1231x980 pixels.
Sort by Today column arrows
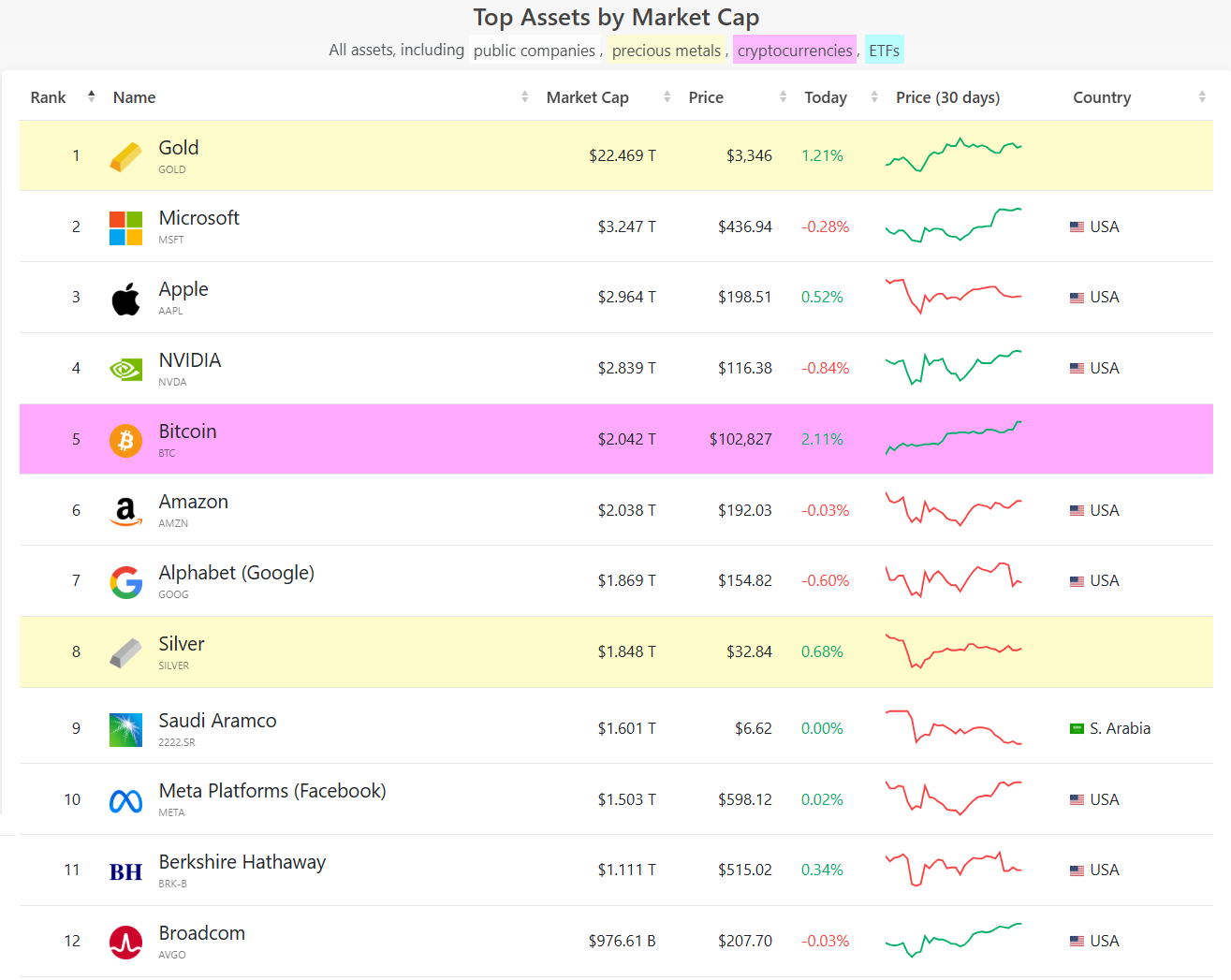point(874,97)
